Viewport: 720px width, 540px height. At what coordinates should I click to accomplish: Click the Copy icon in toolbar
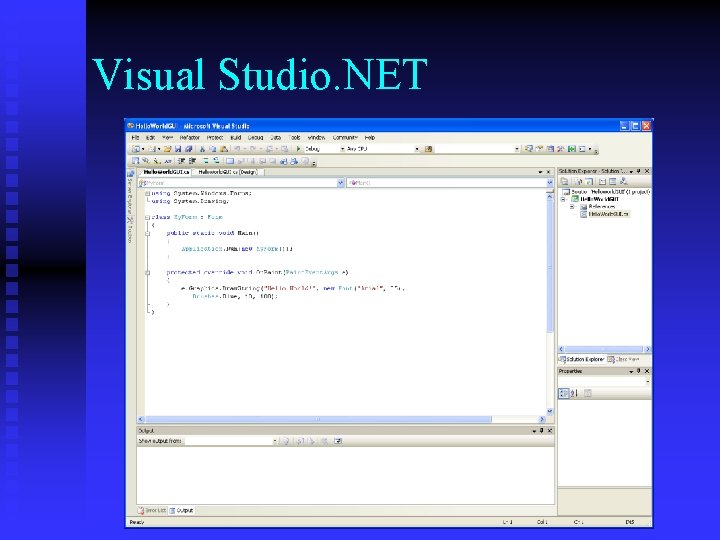point(213,149)
